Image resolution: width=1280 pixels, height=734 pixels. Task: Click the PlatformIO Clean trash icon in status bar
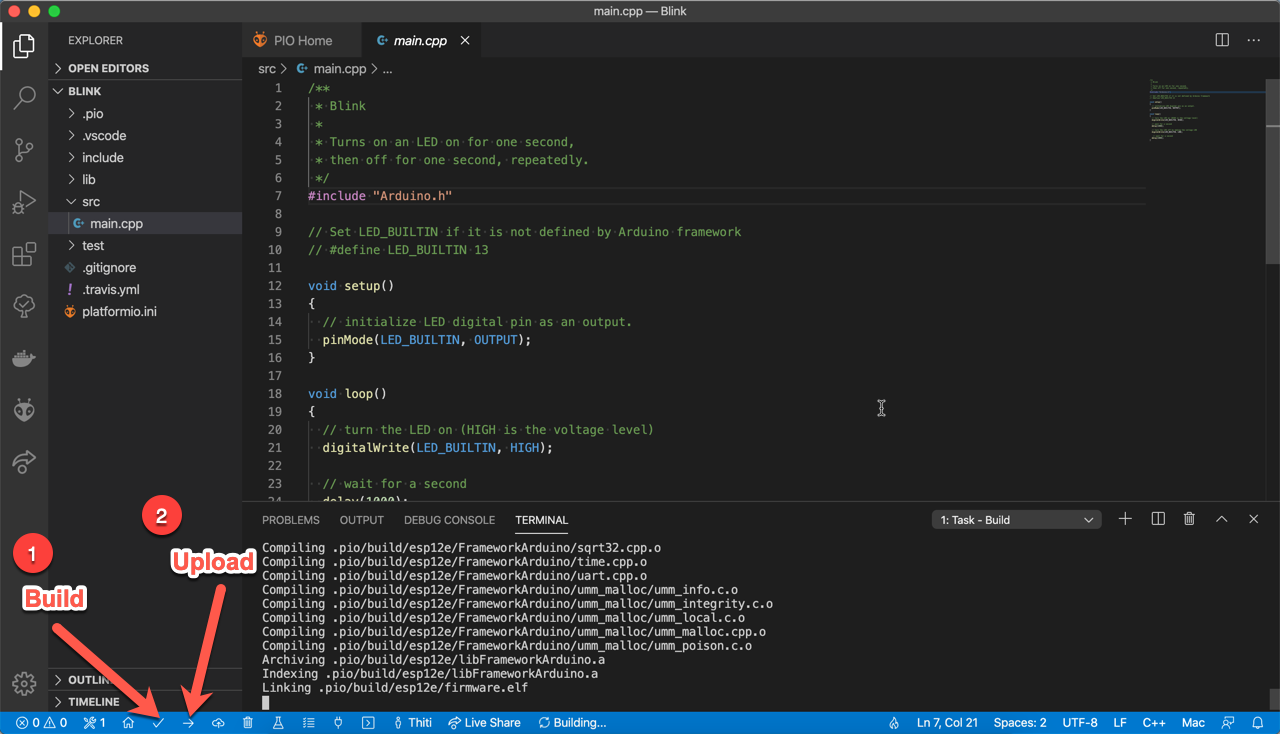[x=248, y=722]
